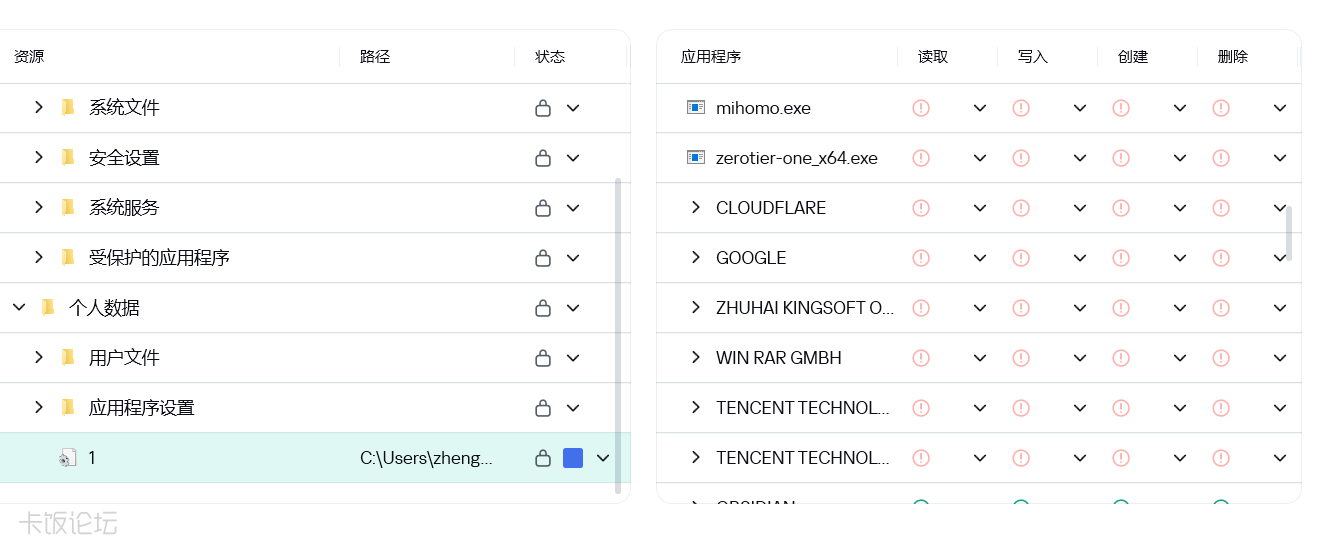The image size is (1333, 546).
Task: Click mihomo.exe read (读取) warning icon
Action: (921, 108)
